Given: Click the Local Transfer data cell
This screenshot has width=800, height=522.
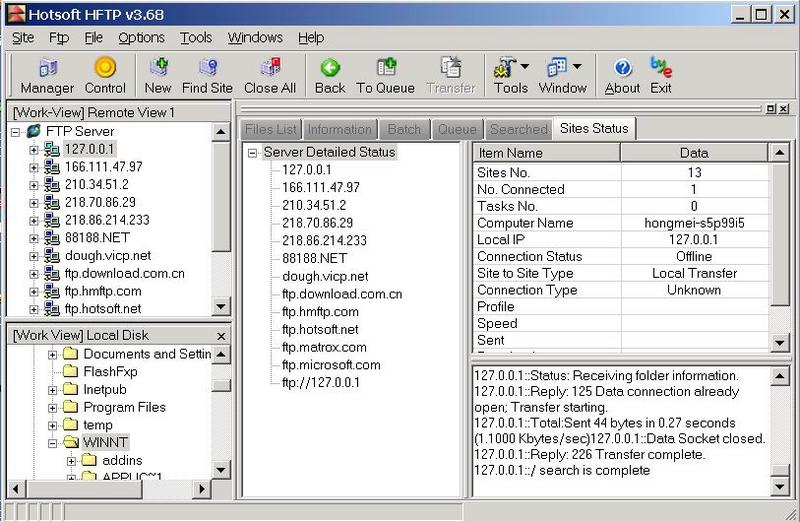Looking at the screenshot, I should (694, 273).
